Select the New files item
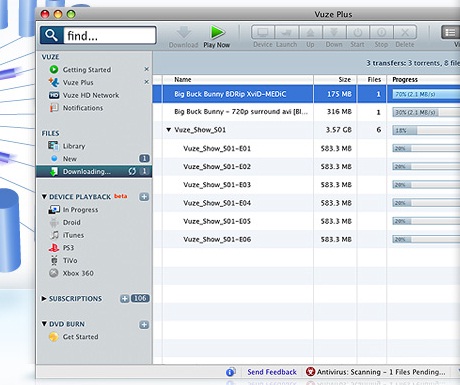460x385 pixels. [69, 159]
